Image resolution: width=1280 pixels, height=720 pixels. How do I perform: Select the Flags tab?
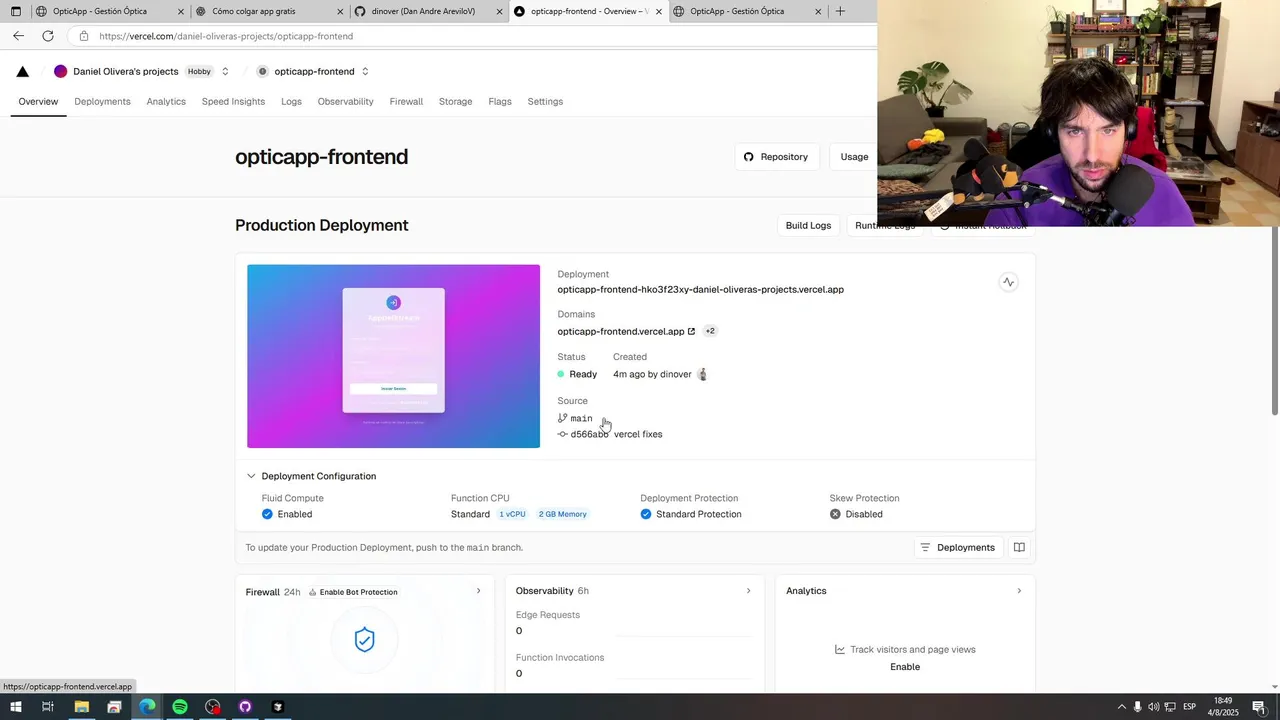(x=500, y=101)
